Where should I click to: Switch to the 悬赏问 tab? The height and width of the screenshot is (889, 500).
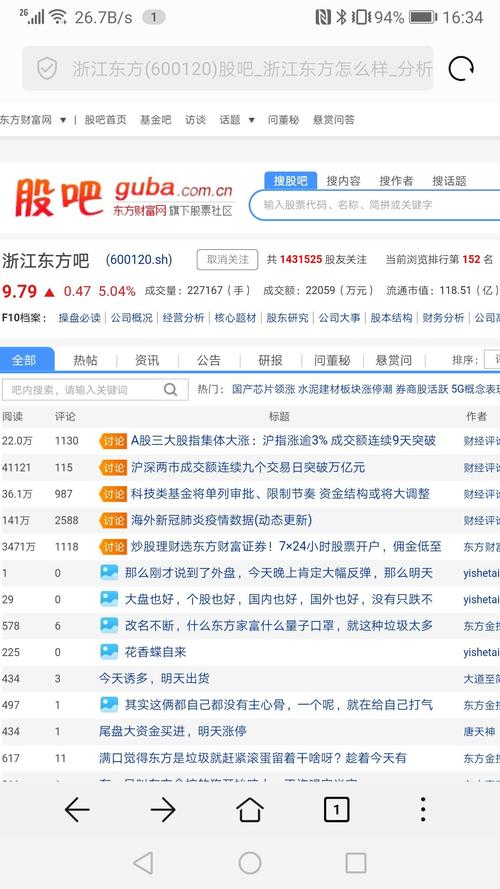click(394, 360)
